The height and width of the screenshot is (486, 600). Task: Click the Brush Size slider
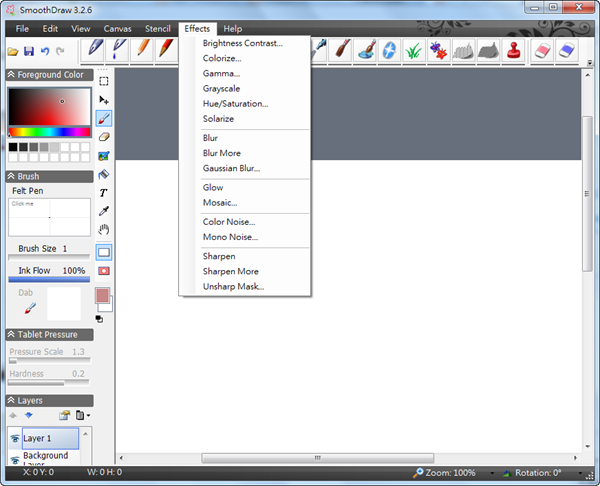49,257
